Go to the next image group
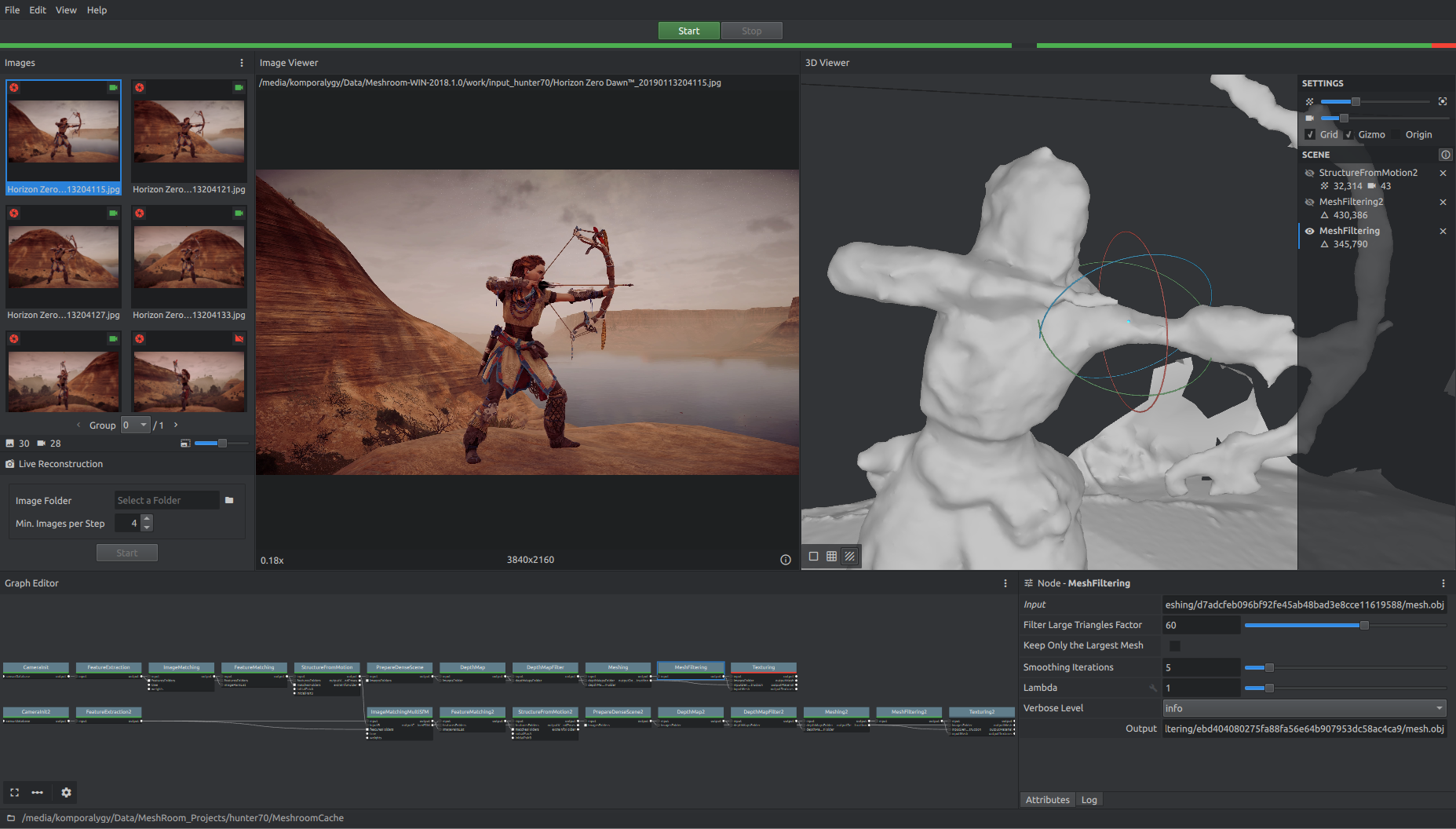The height and width of the screenshot is (829, 1456). (x=176, y=425)
